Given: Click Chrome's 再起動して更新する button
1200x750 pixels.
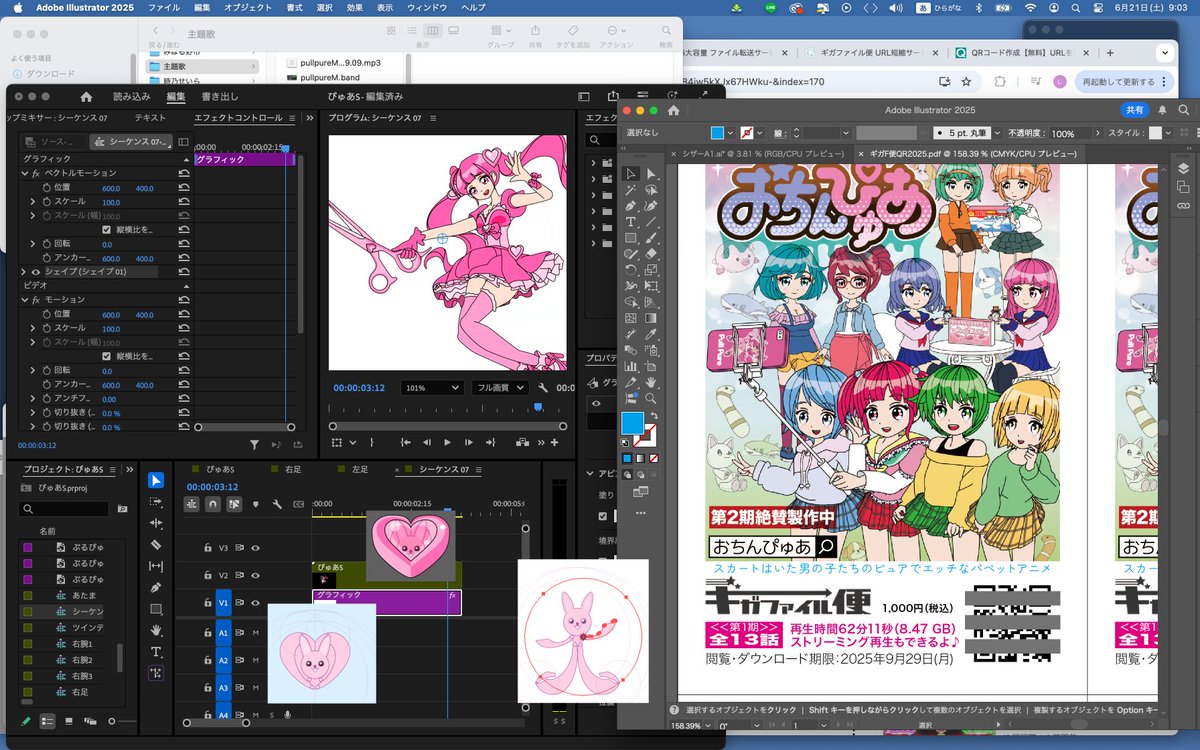Looking at the screenshot, I should (x=1124, y=82).
